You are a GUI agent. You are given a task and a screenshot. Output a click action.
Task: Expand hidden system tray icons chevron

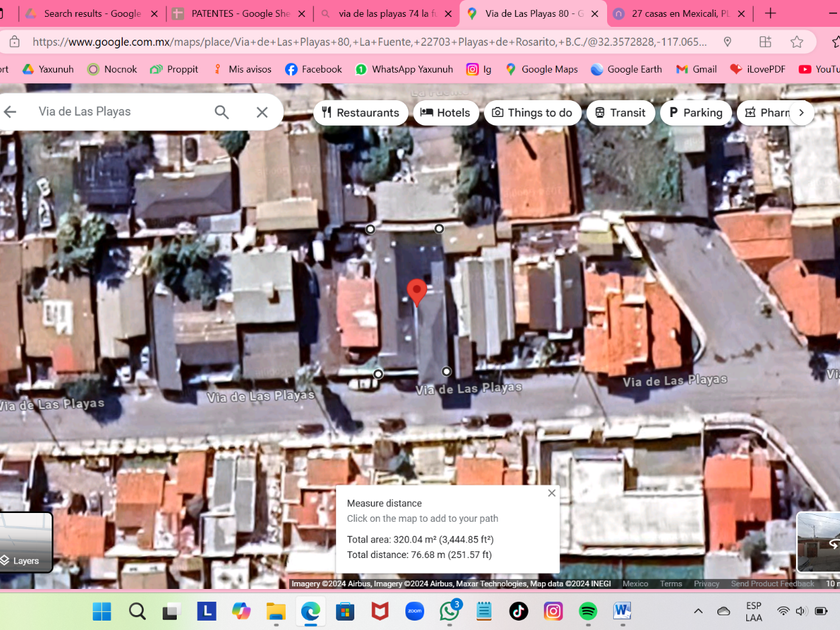point(698,611)
